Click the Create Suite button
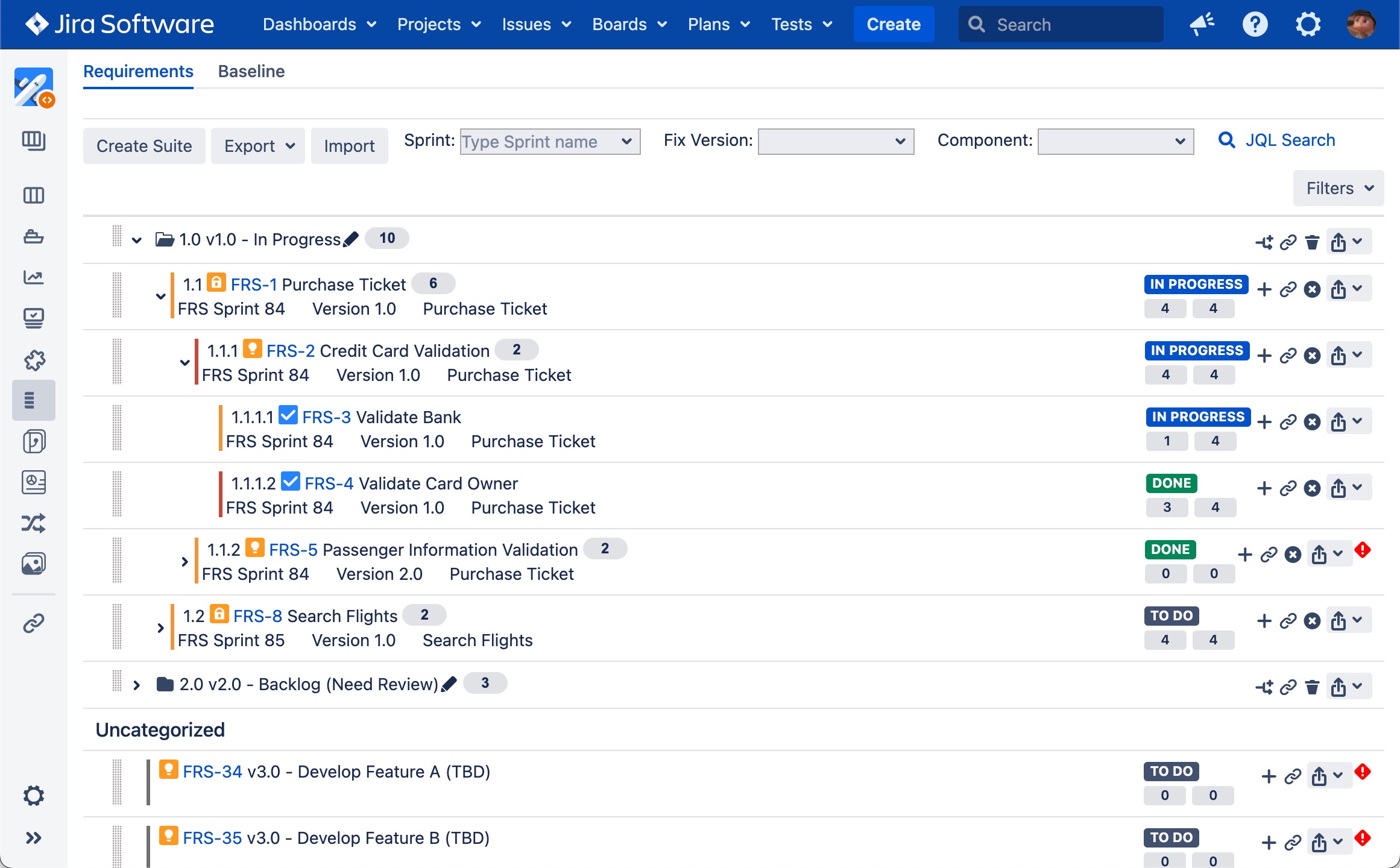The image size is (1400, 868). [x=144, y=145]
